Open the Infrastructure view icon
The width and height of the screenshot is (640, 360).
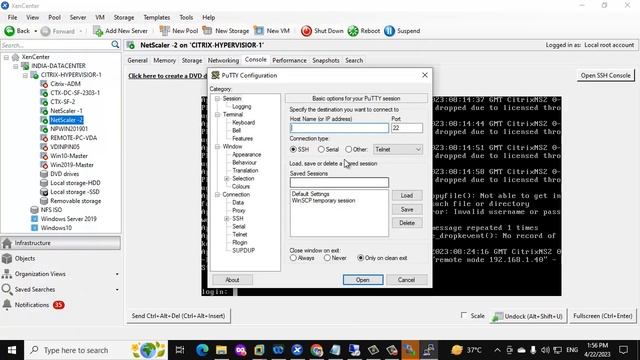click(7, 243)
